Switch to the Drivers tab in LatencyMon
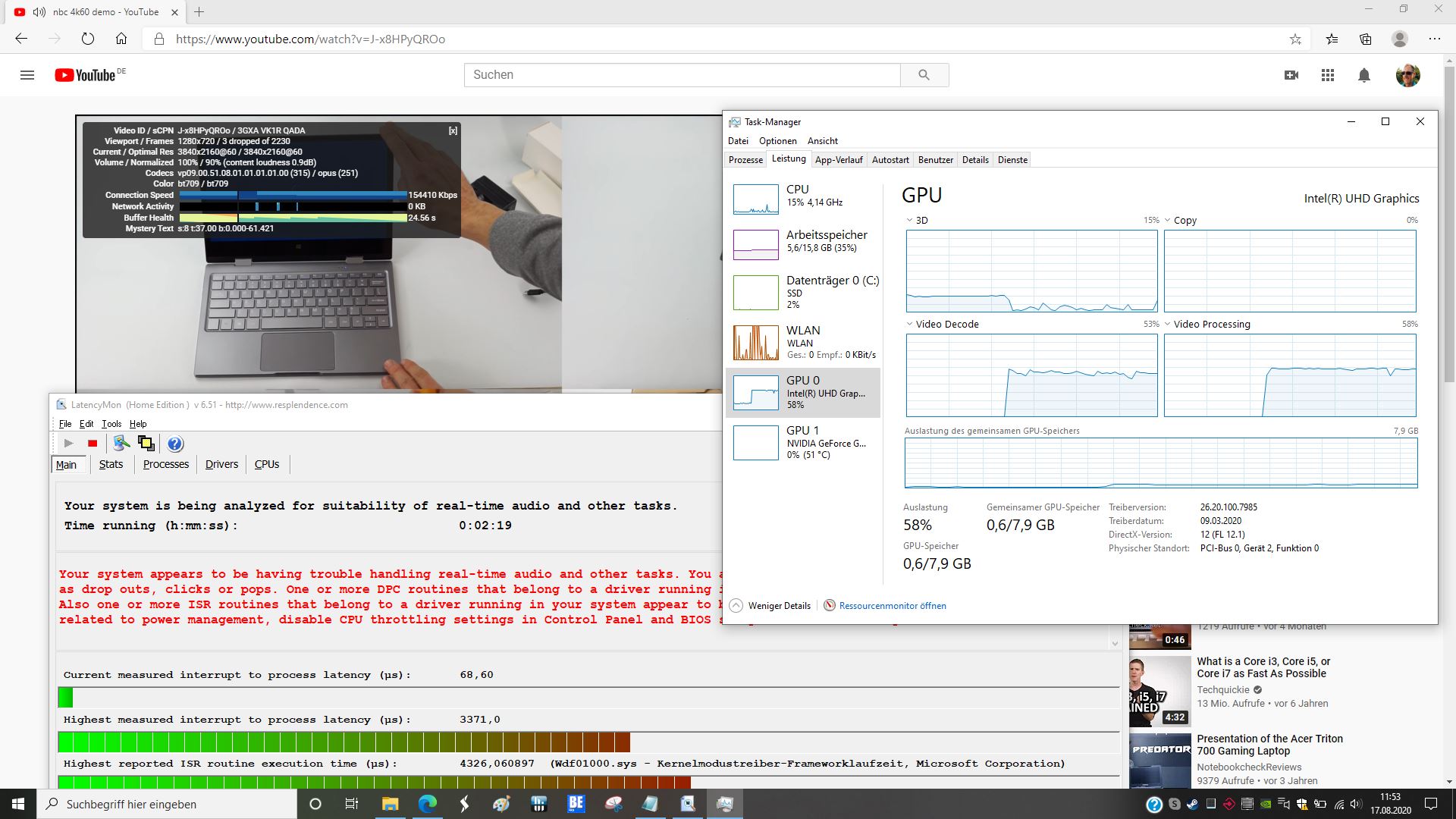This screenshot has width=1456, height=819. tap(221, 464)
